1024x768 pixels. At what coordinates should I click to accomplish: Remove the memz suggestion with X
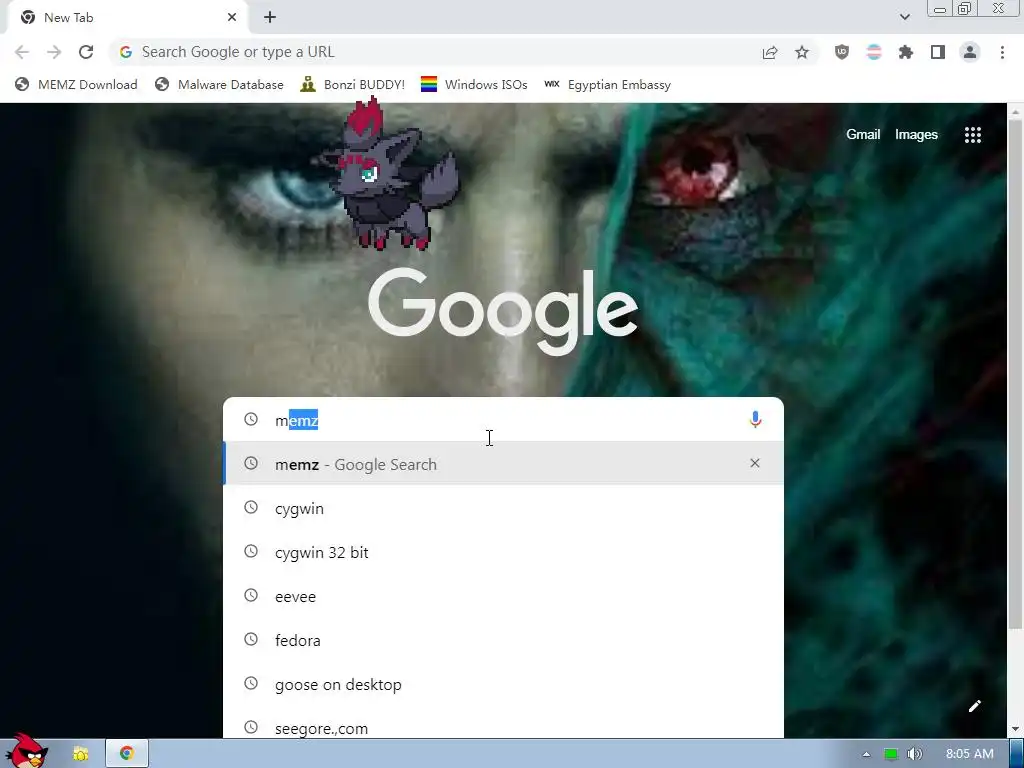click(x=755, y=463)
